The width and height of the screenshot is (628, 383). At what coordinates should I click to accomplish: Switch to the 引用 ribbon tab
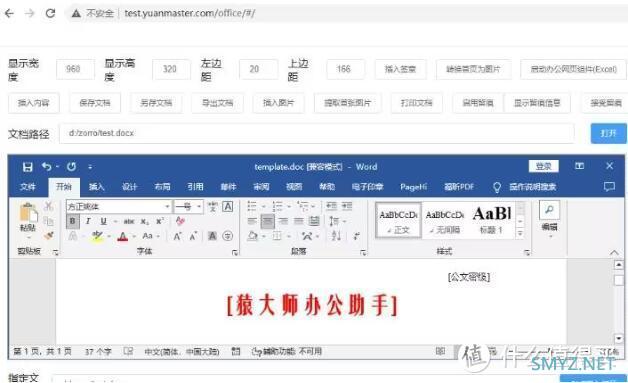(195, 187)
